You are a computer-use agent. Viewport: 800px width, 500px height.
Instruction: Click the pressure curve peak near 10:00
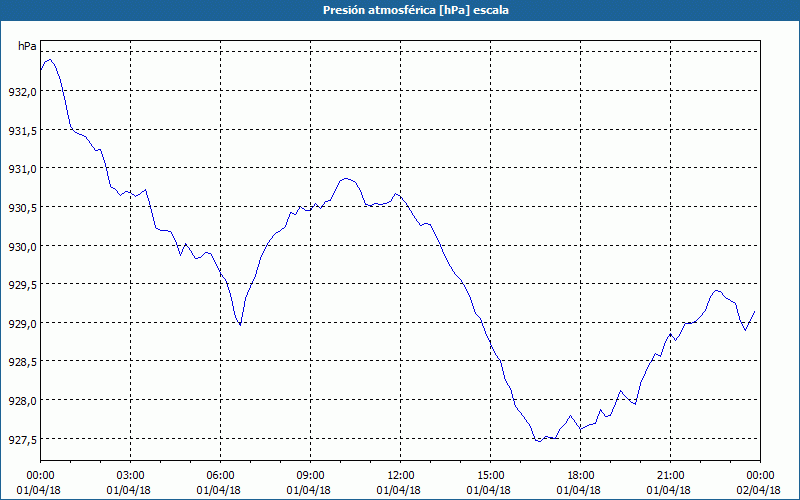(x=346, y=179)
